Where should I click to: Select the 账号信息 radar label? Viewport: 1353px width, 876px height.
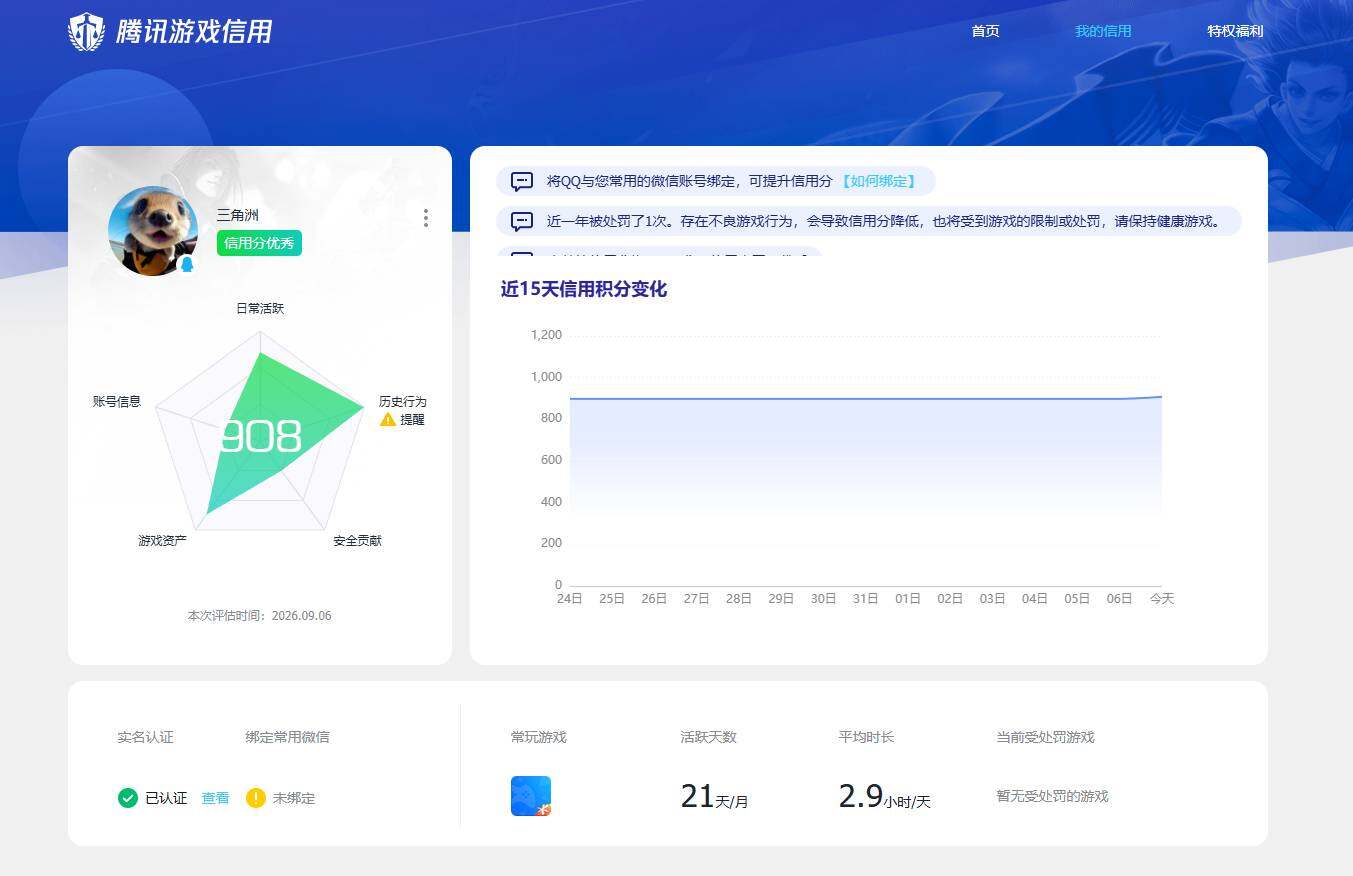point(117,401)
